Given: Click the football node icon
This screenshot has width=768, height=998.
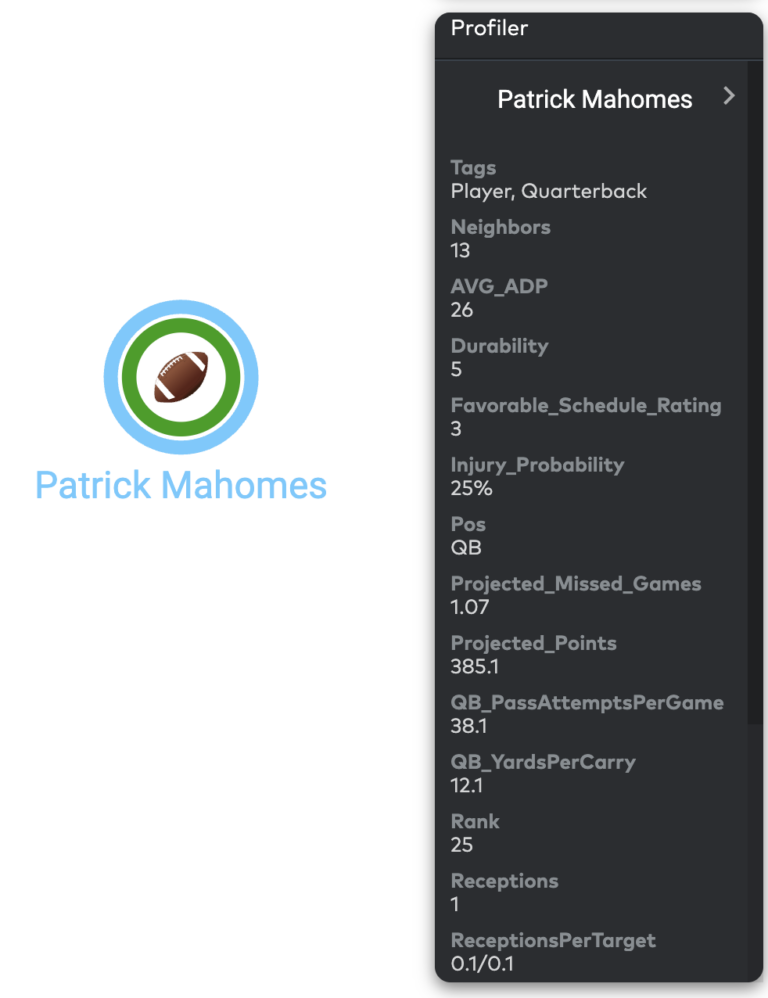Looking at the screenshot, I should point(181,377).
